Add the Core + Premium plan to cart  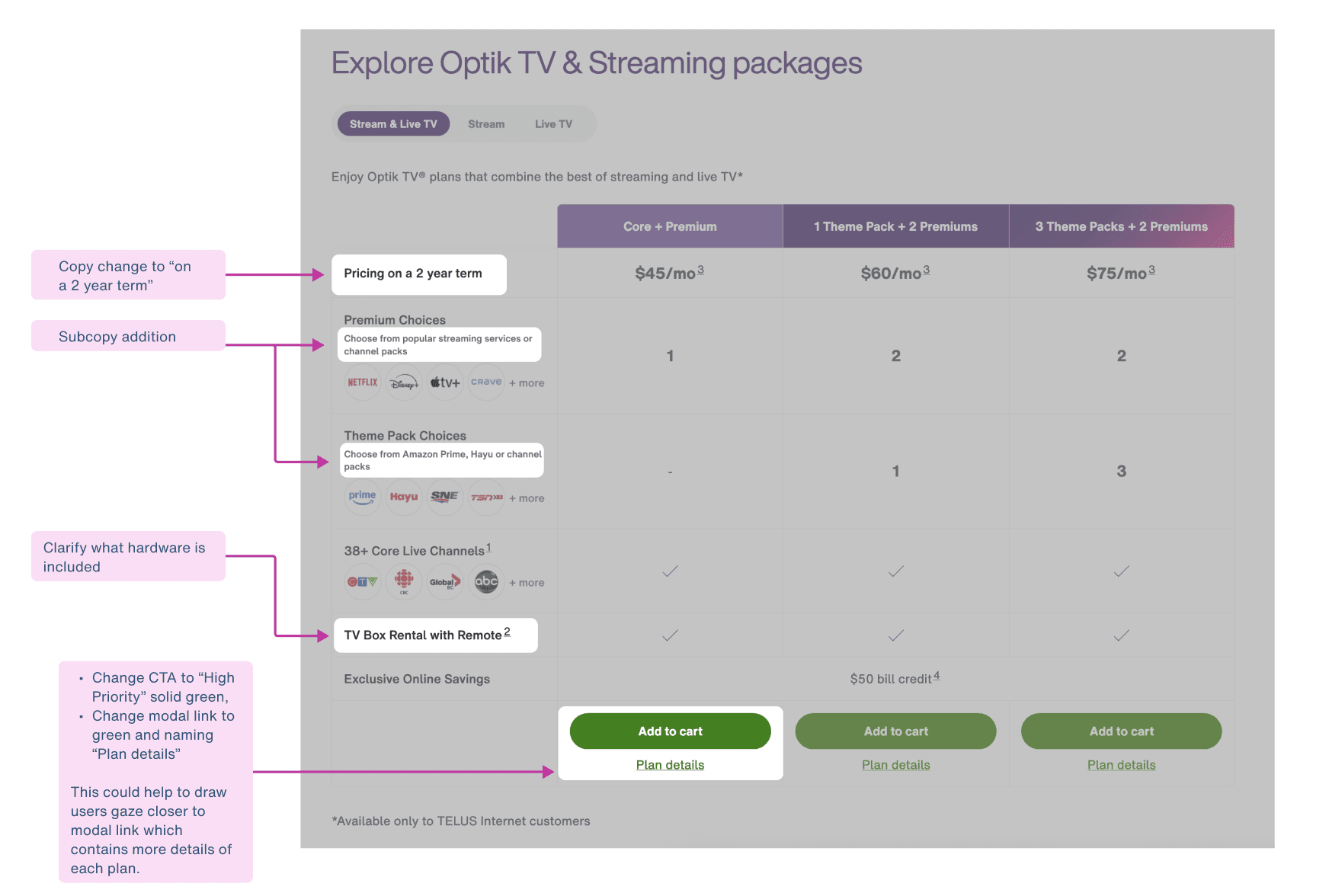(x=671, y=731)
